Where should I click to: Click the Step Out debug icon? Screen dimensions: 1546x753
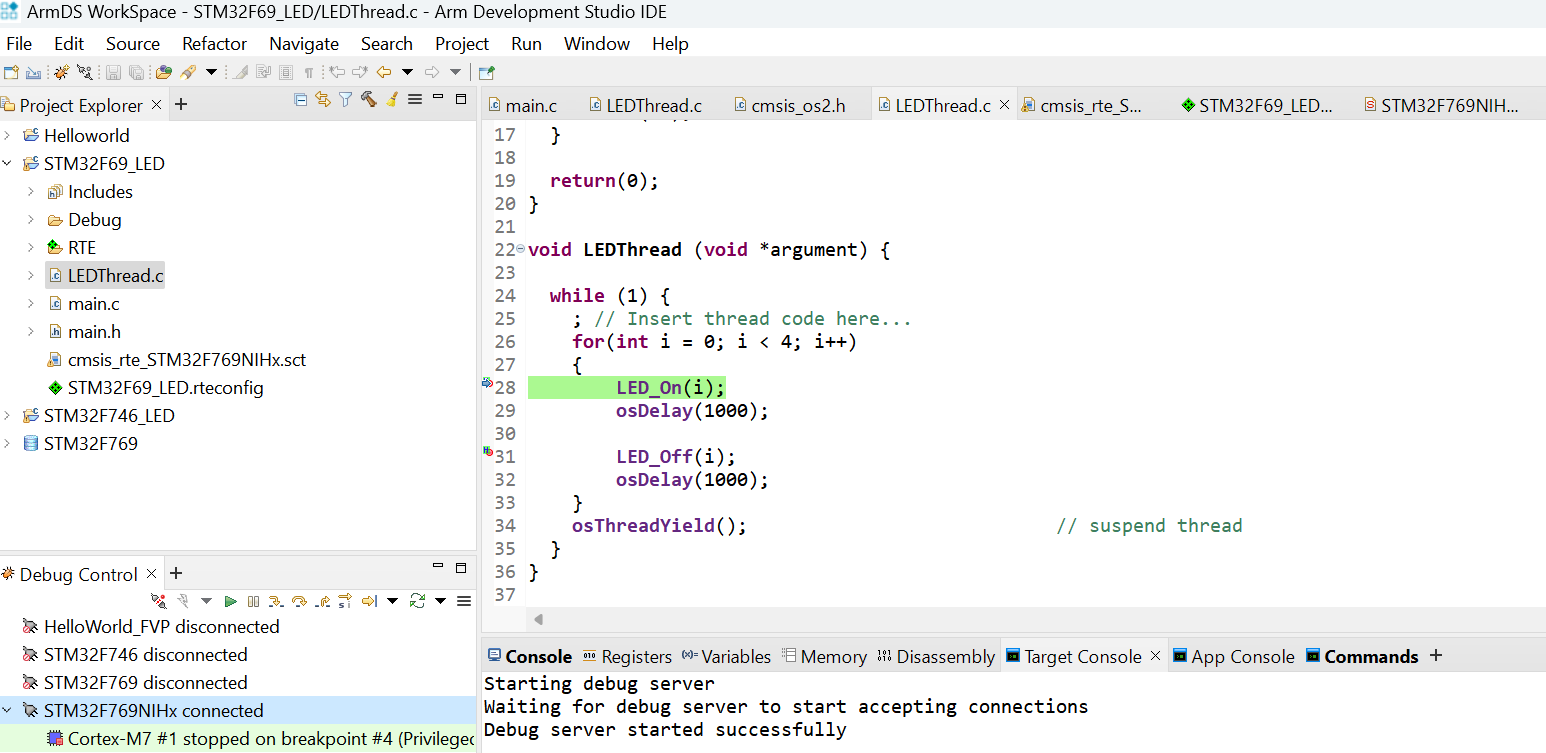(322, 601)
